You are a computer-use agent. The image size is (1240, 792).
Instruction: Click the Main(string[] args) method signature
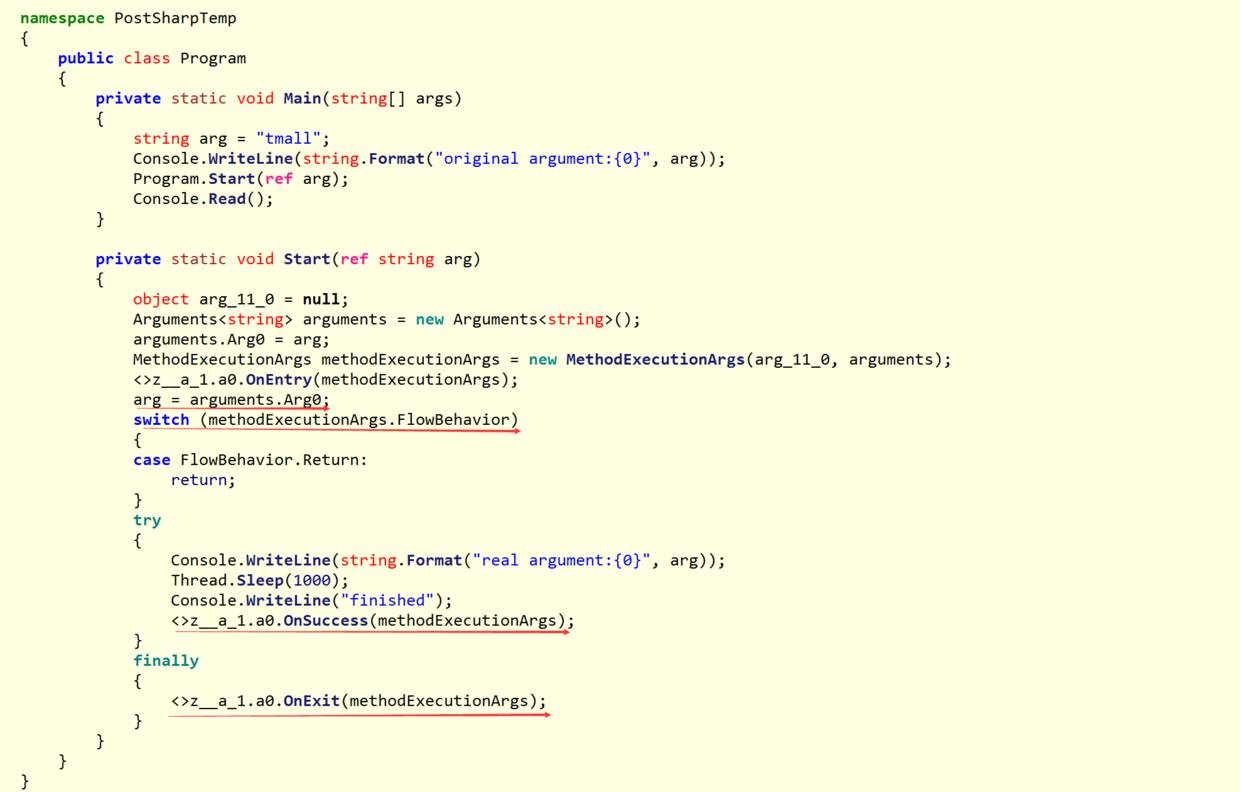pyautogui.click(x=279, y=98)
